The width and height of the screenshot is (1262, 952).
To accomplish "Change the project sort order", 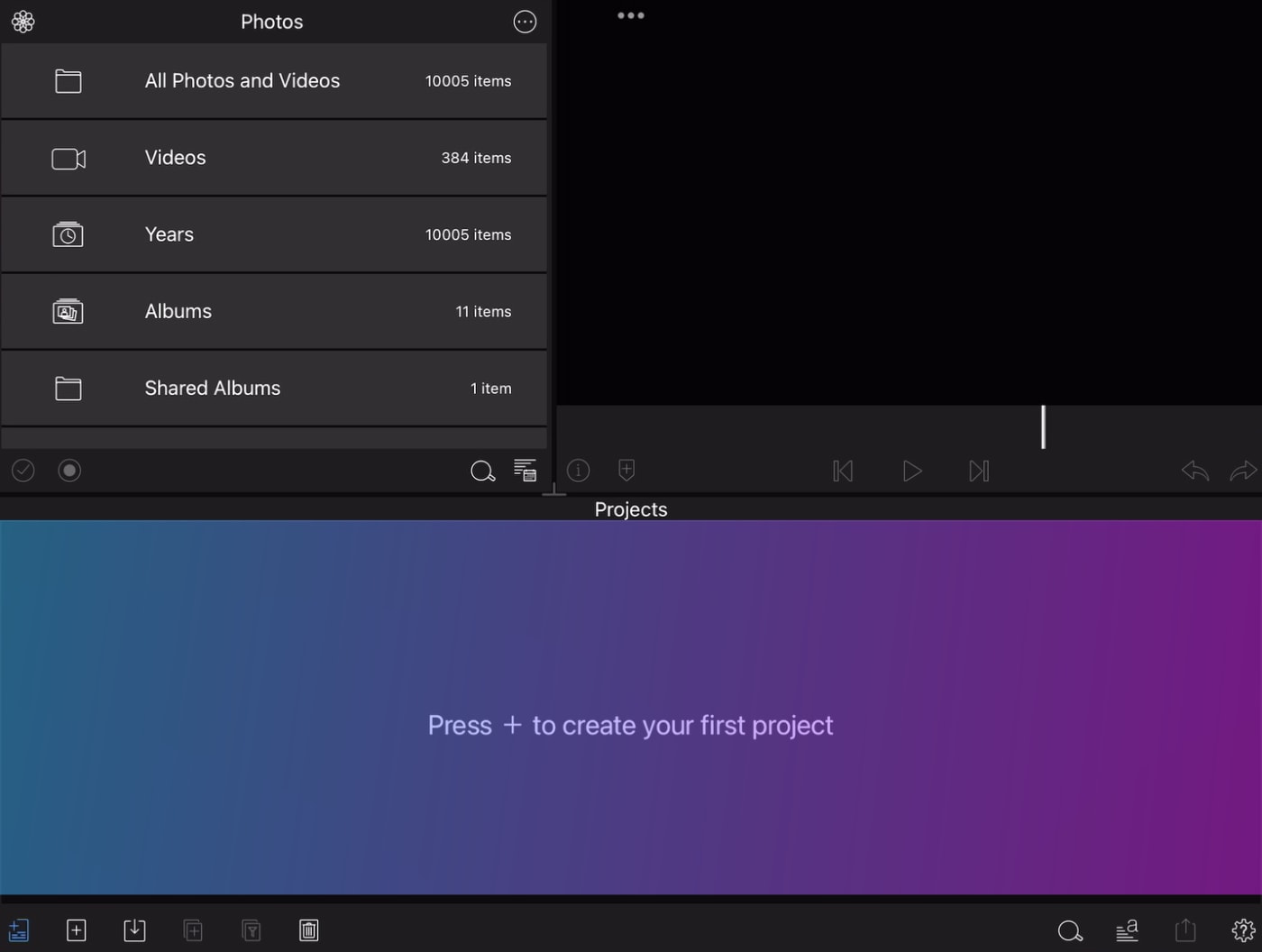I will pos(1127,930).
